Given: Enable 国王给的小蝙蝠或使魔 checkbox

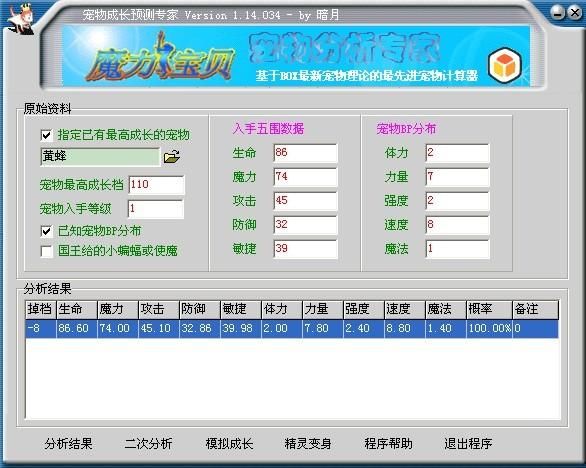Looking at the screenshot, I should 46,251.
